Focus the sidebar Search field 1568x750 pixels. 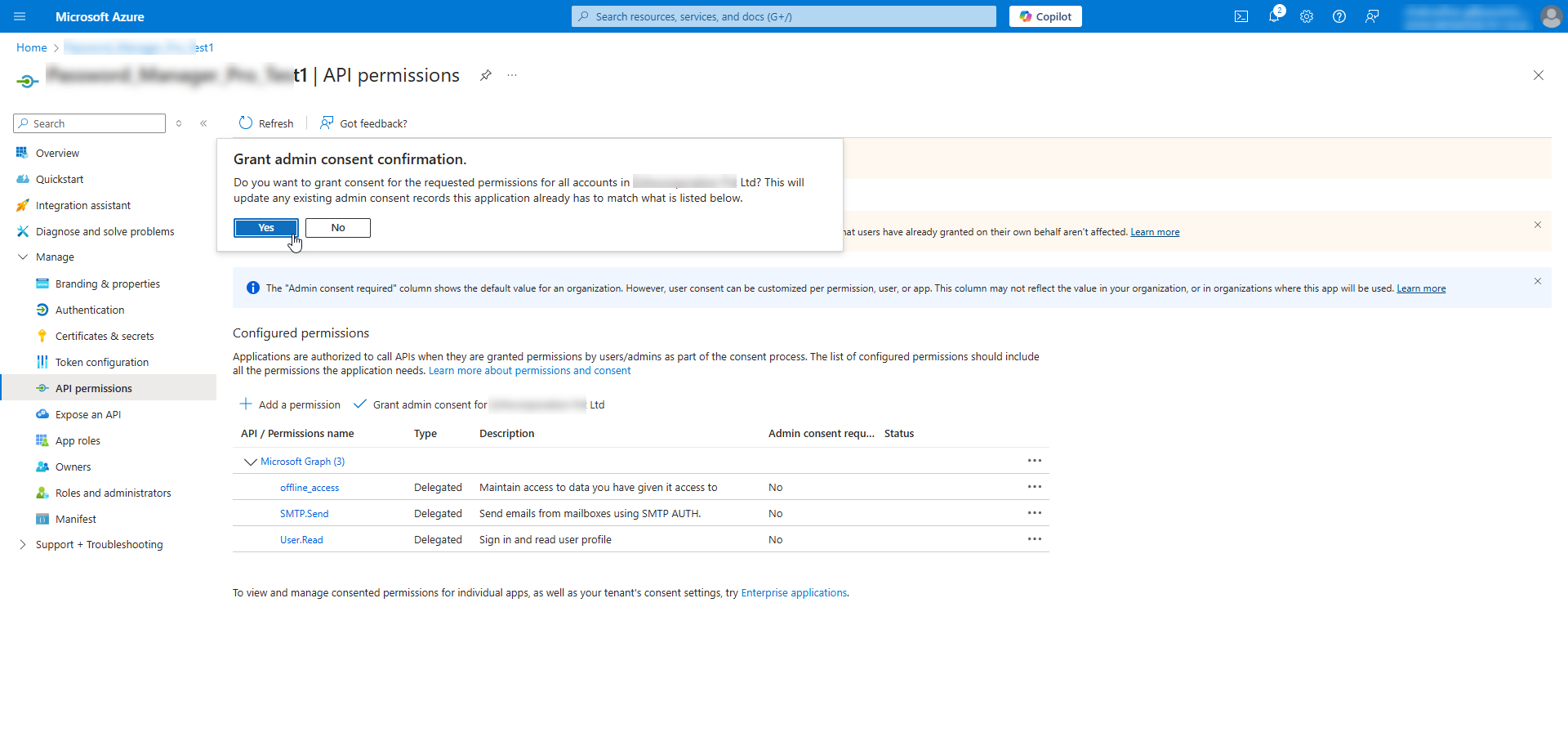pos(90,123)
